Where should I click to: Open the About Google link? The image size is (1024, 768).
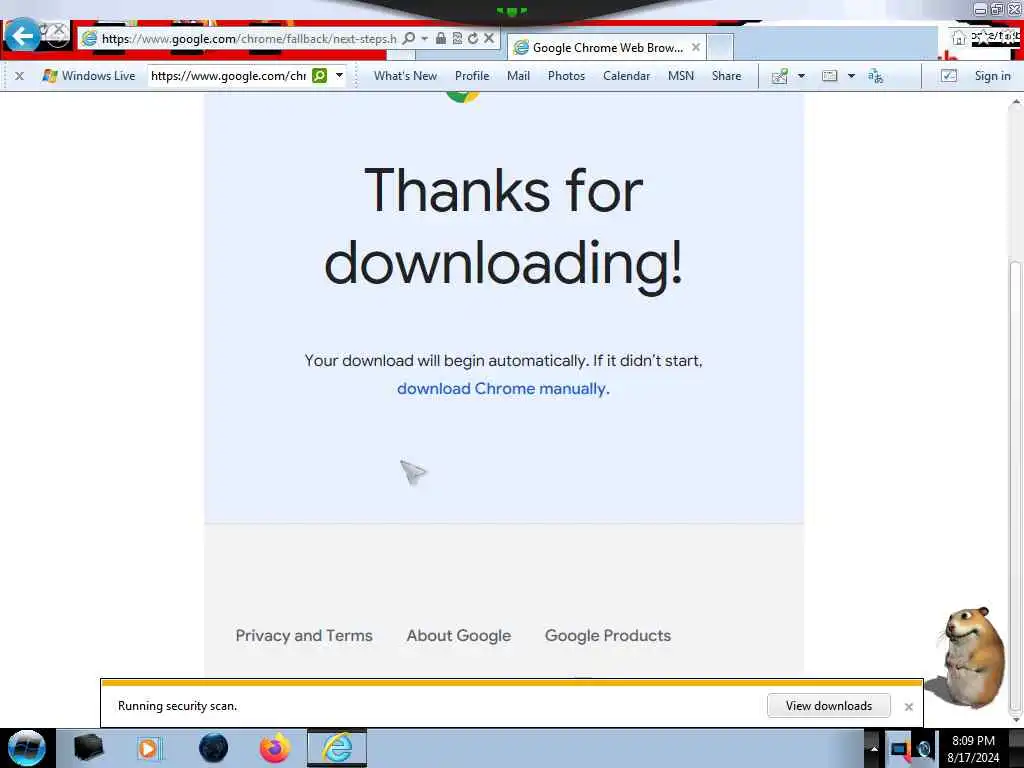click(458, 635)
